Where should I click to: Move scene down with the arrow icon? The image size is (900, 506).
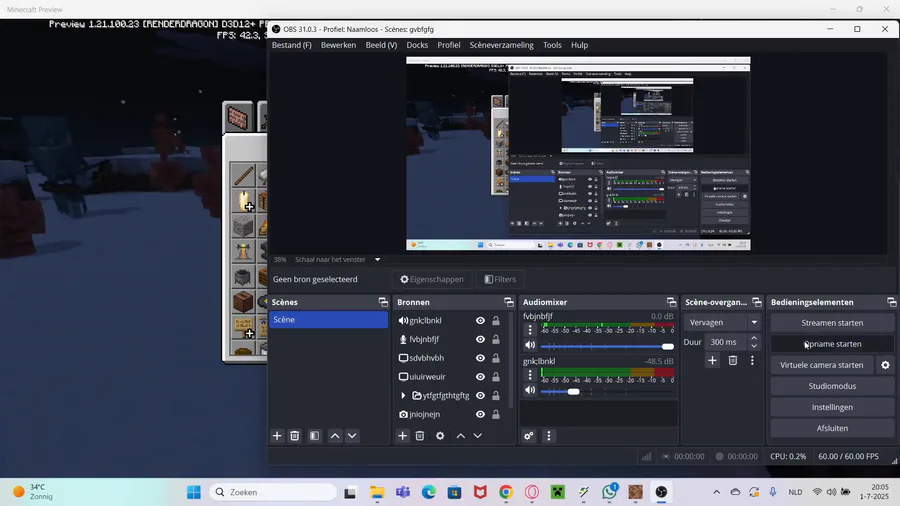pos(352,436)
